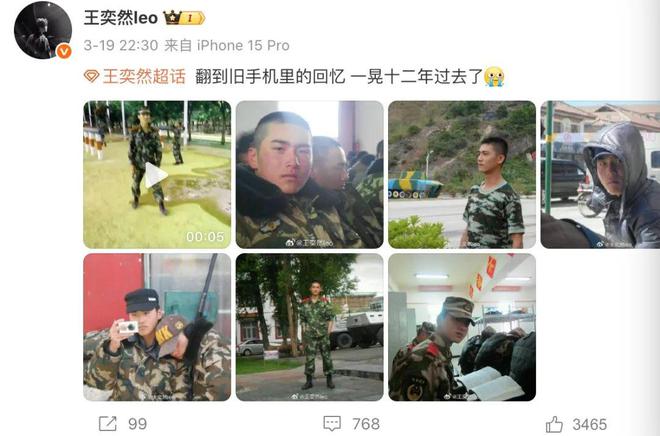The height and width of the screenshot is (436, 660).
Task: Click the gold crown membership badge
Action: pos(184,18)
